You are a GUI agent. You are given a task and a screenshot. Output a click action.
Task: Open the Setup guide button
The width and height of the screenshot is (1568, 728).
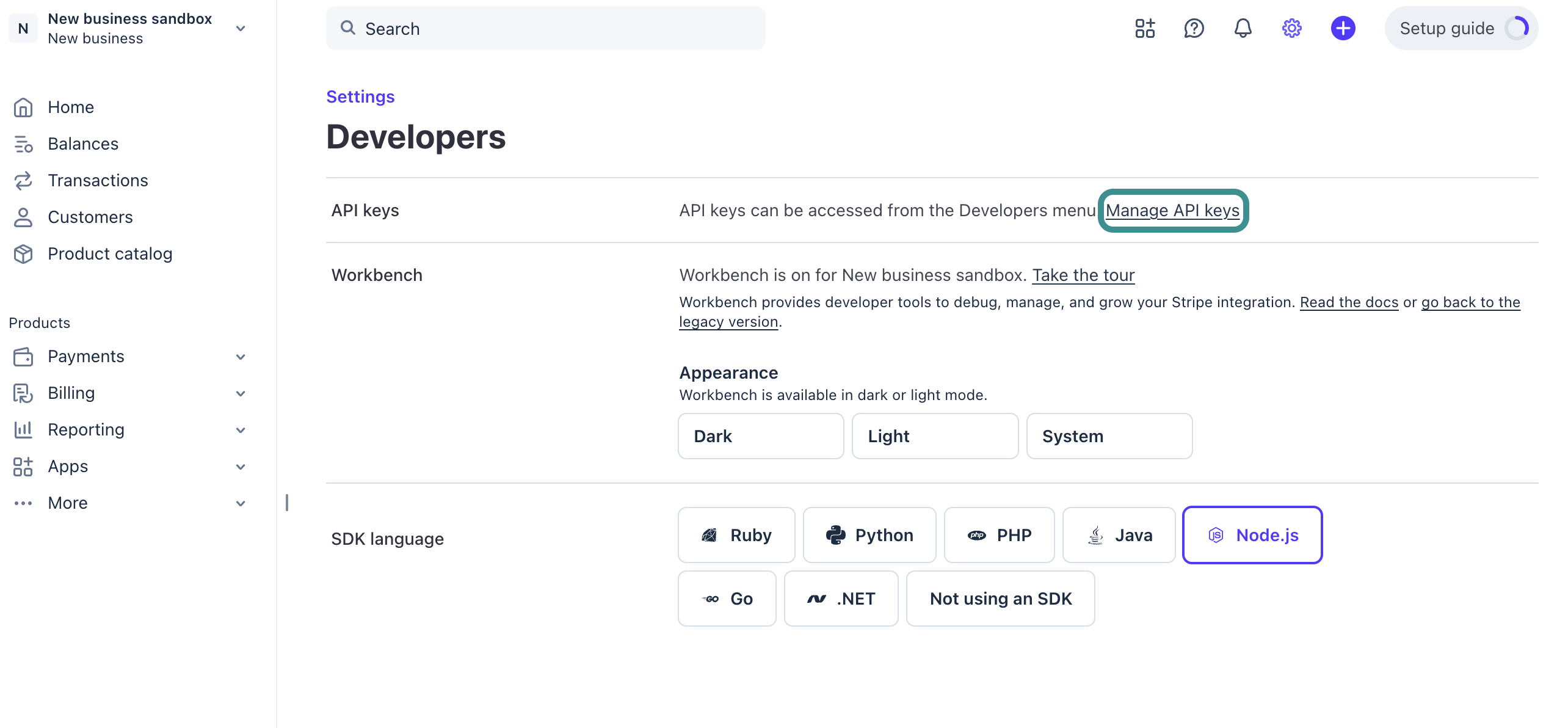pos(1461,28)
